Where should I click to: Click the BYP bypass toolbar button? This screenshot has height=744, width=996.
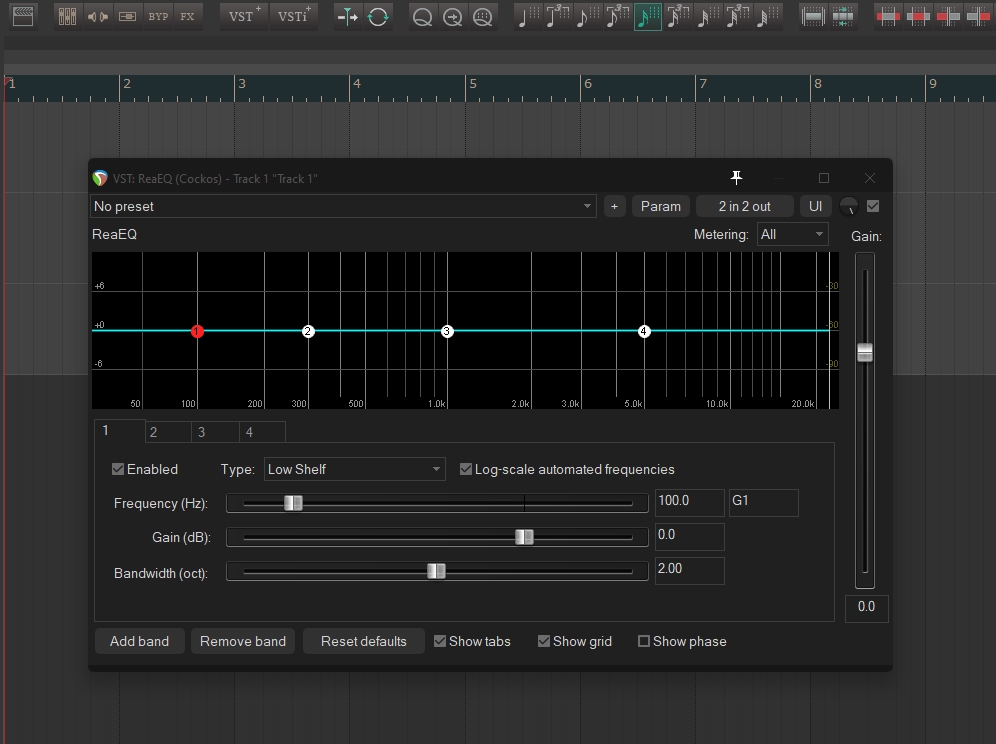pyautogui.click(x=158, y=16)
